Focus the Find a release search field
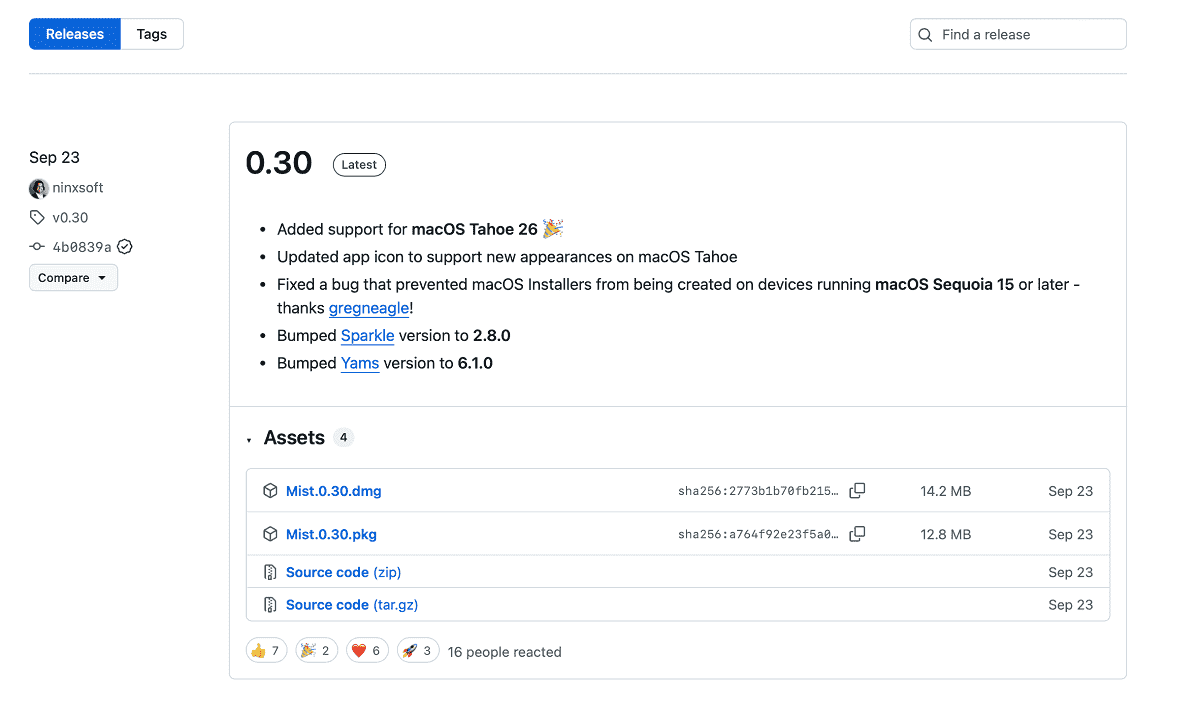This screenshot has width=1200, height=709. point(1018,34)
